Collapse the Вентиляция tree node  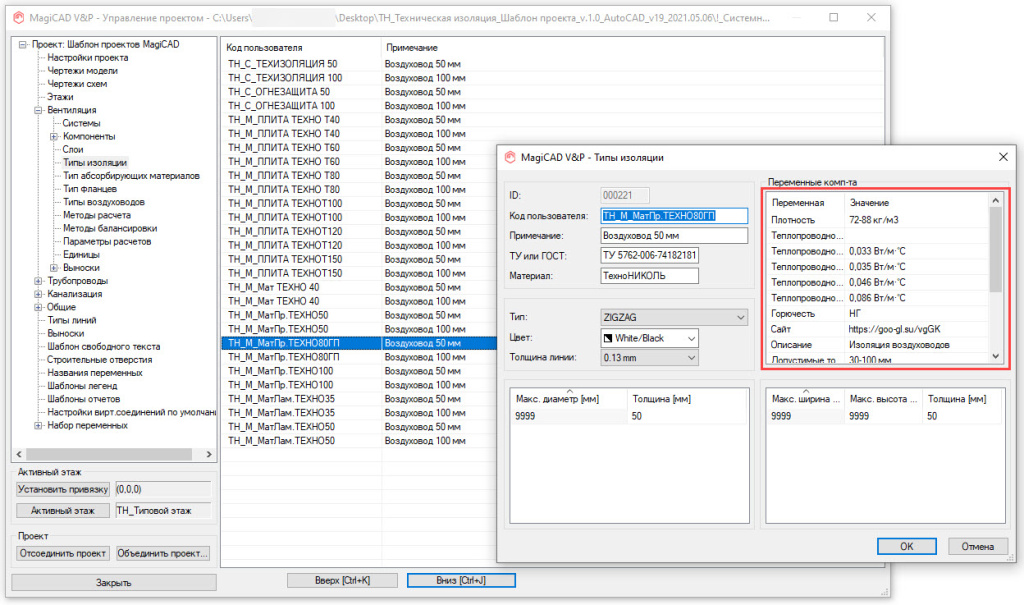click(x=38, y=110)
